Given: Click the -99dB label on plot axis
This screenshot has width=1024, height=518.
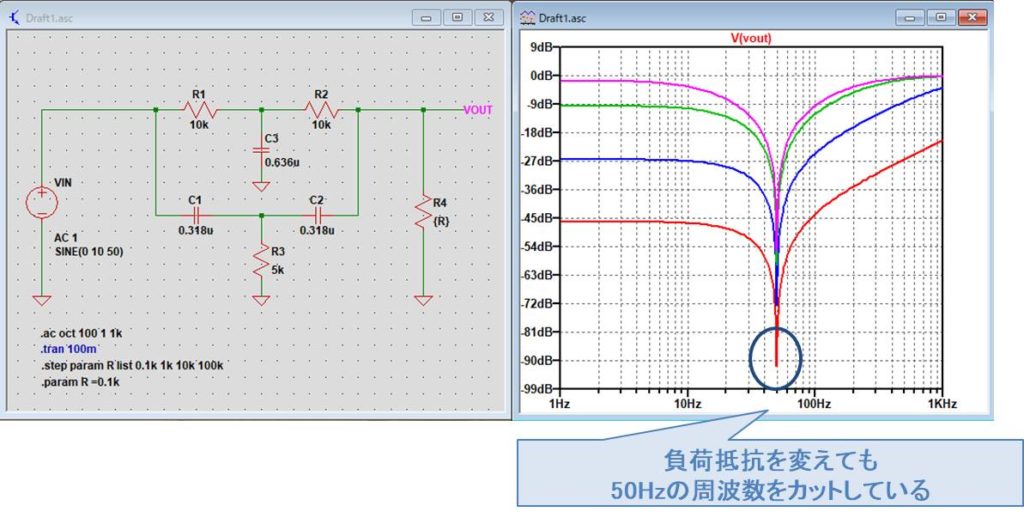Looking at the screenshot, I should [x=539, y=389].
